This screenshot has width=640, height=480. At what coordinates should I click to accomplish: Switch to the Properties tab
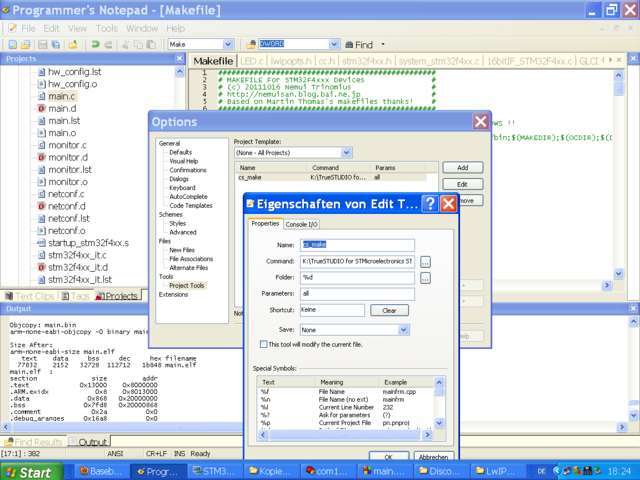click(265, 224)
